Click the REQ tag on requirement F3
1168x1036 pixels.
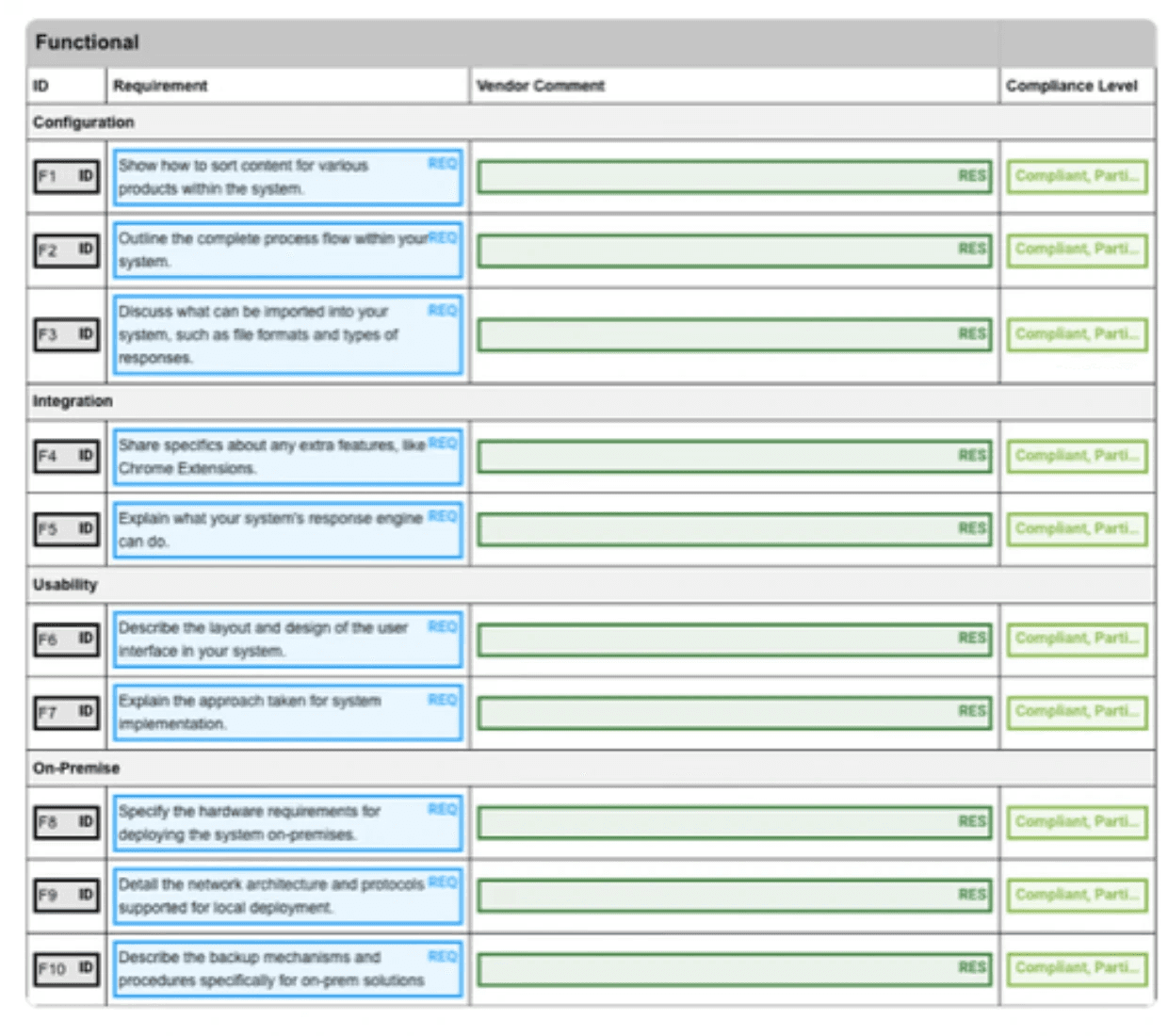442,310
